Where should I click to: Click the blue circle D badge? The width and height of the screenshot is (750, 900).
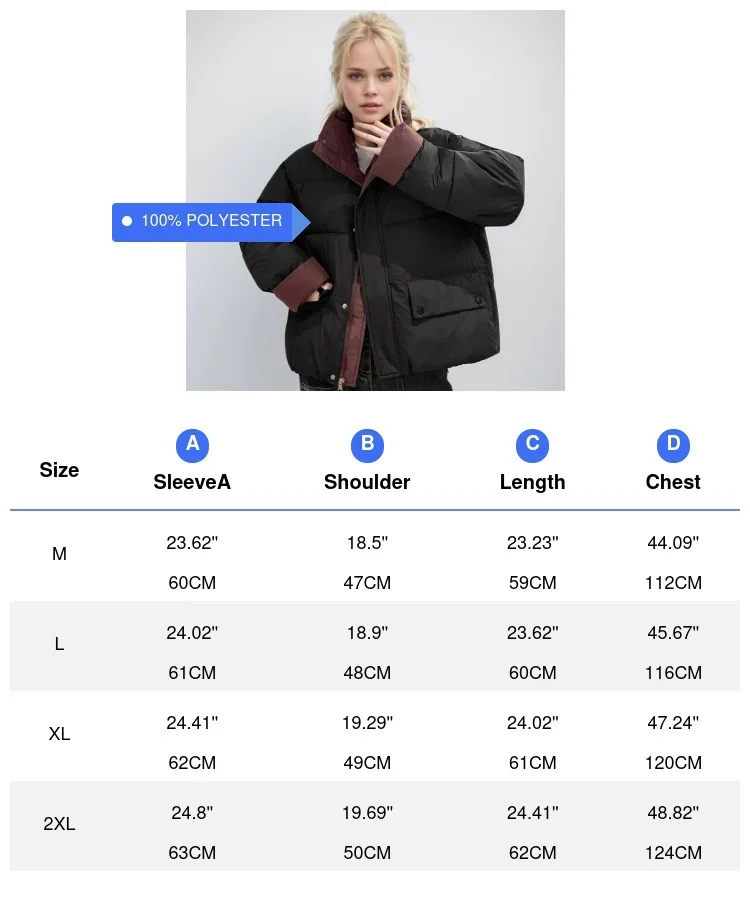point(673,444)
